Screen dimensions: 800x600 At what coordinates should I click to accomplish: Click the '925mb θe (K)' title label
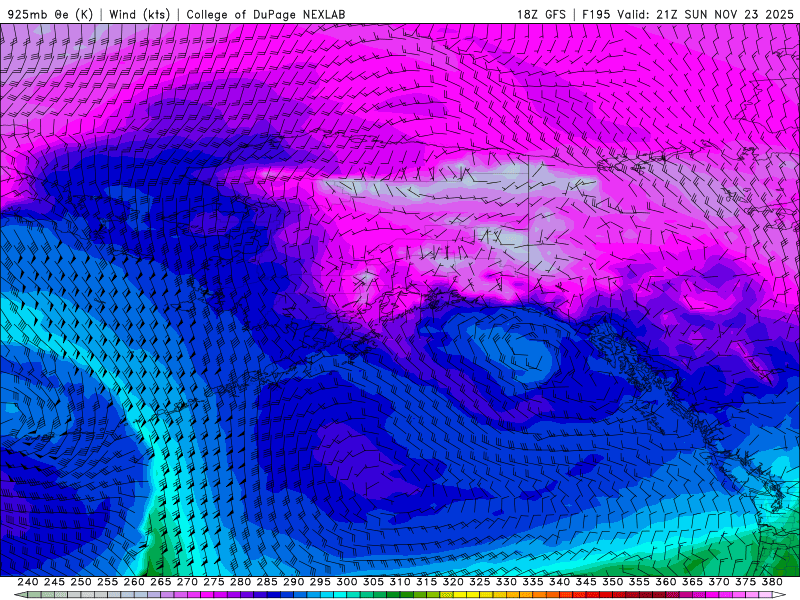coord(50,14)
